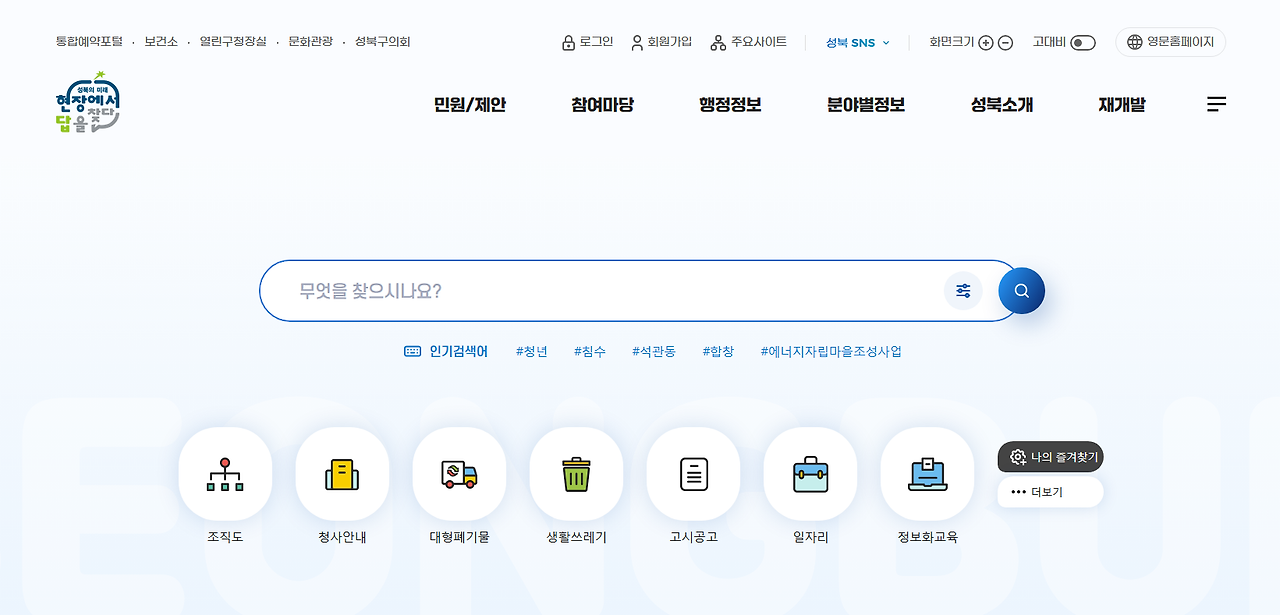Click the 고시공고 document icon
The height and width of the screenshot is (615, 1280).
coord(693,473)
